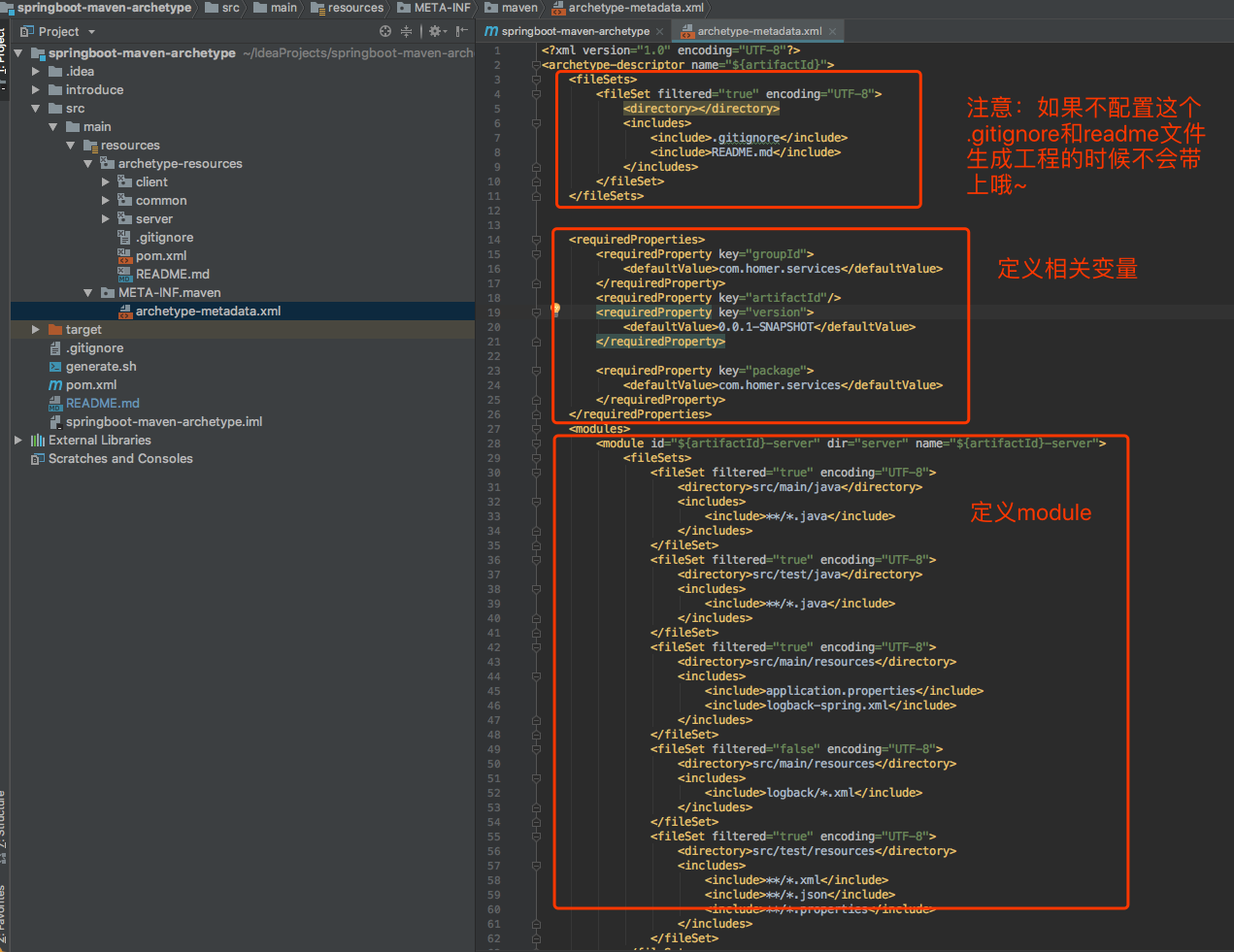The height and width of the screenshot is (952, 1234).
Task: Click com.homer.services default value on line 16
Action: [780, 269]
